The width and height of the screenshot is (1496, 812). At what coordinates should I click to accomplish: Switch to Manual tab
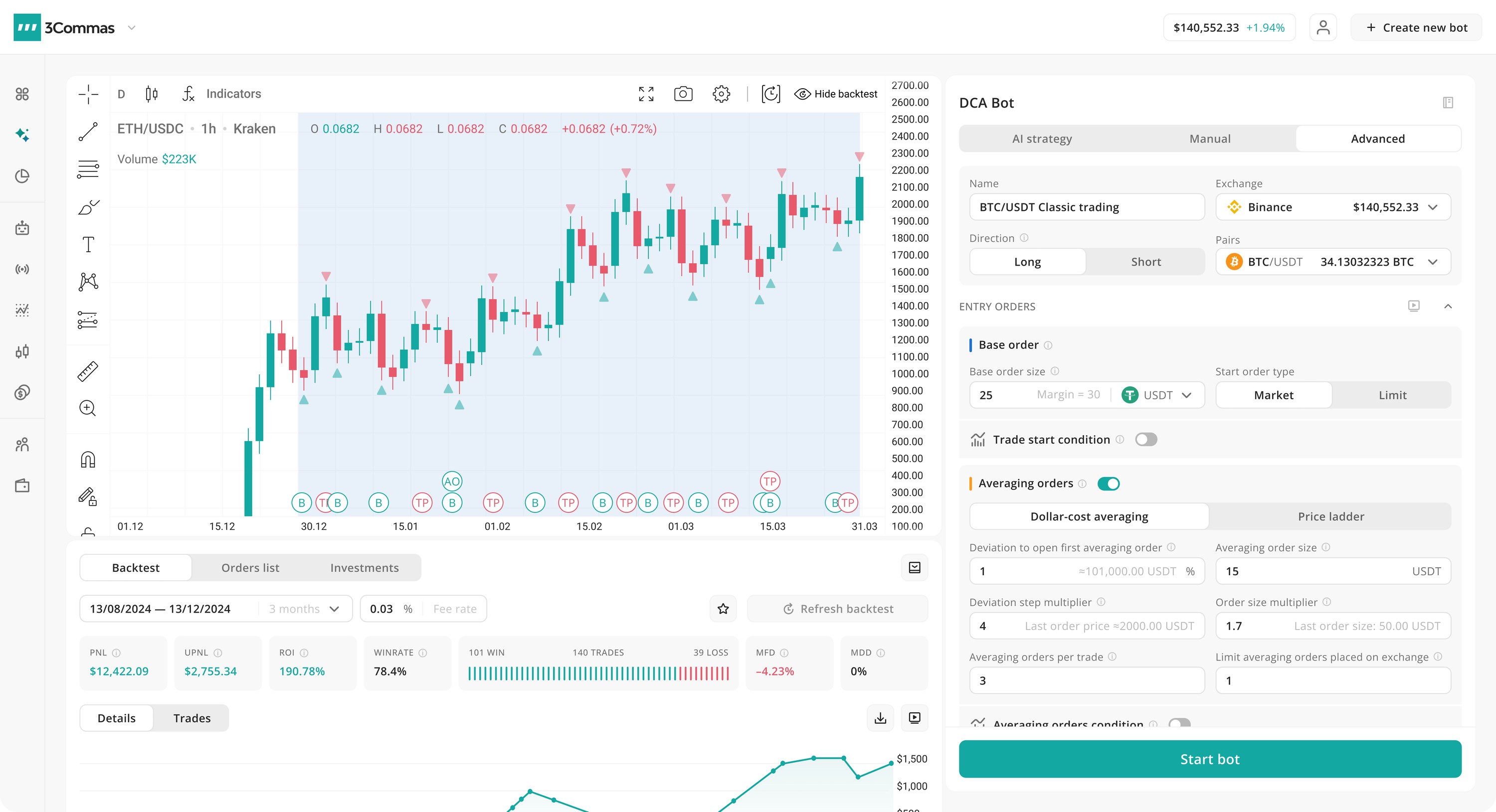tap(1210, 139)
